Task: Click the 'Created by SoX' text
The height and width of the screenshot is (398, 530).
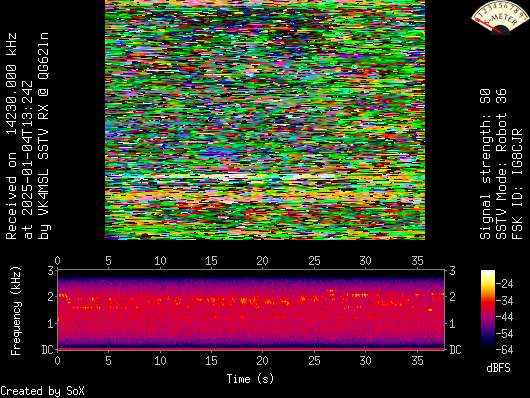Action: [42, 391]
